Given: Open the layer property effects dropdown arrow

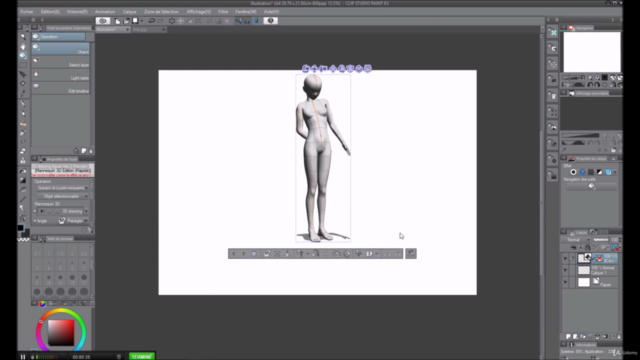Looking at the screenshot, I should coord(615,172).
